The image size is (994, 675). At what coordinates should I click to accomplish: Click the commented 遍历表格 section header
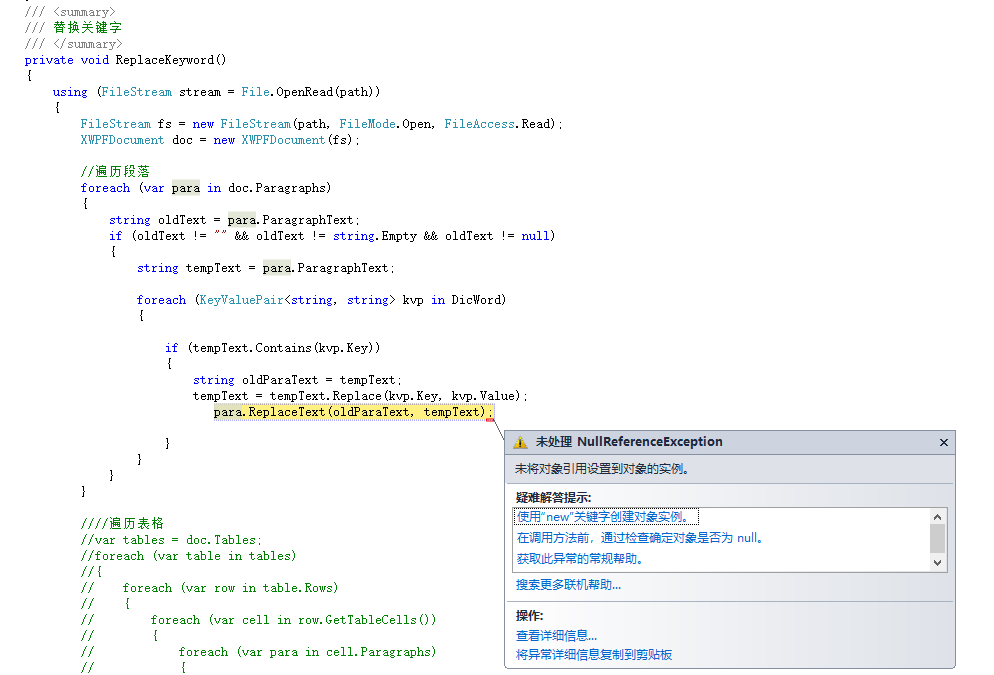[x=125, y=523]
